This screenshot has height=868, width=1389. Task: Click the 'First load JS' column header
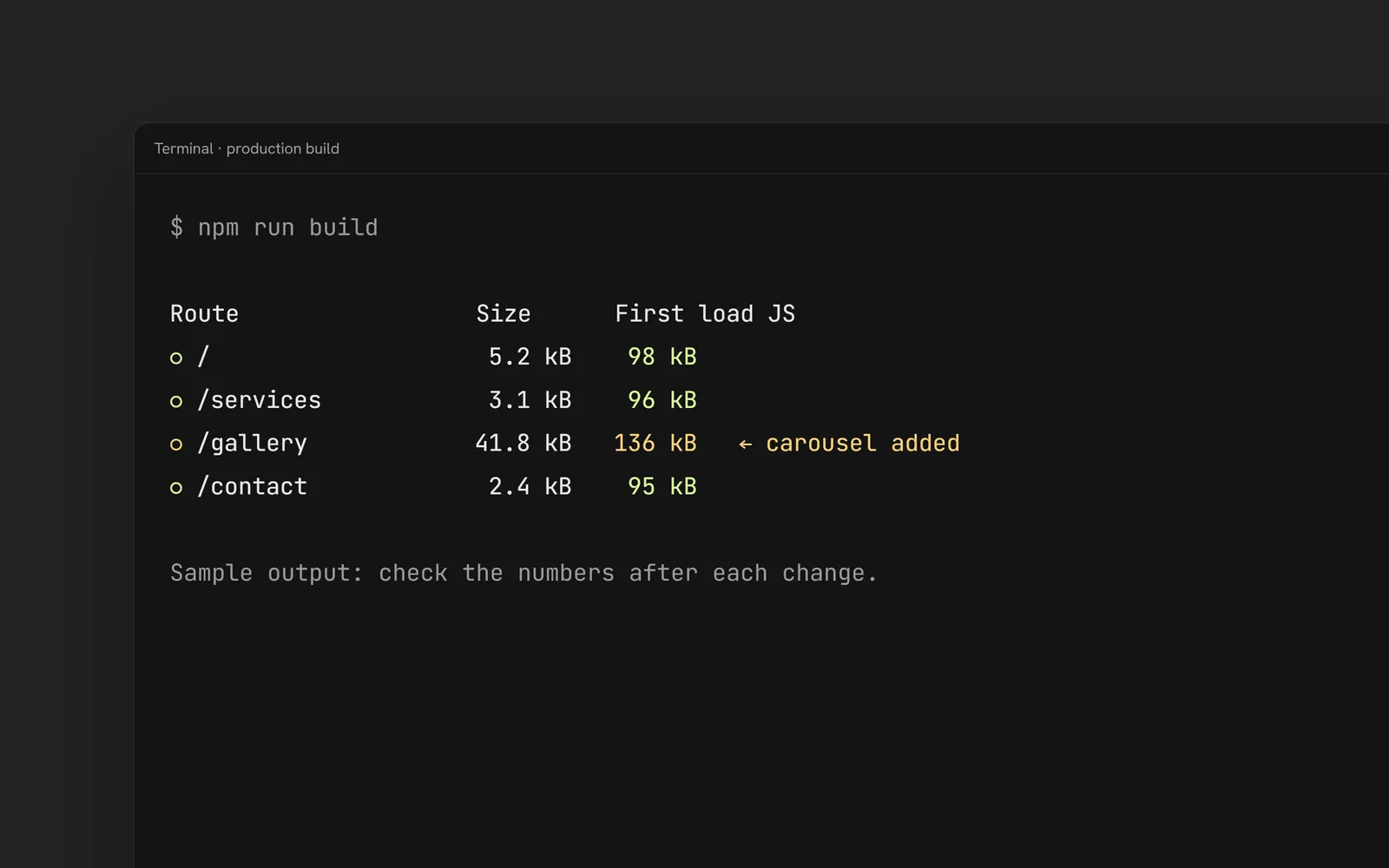click(705, 313)
